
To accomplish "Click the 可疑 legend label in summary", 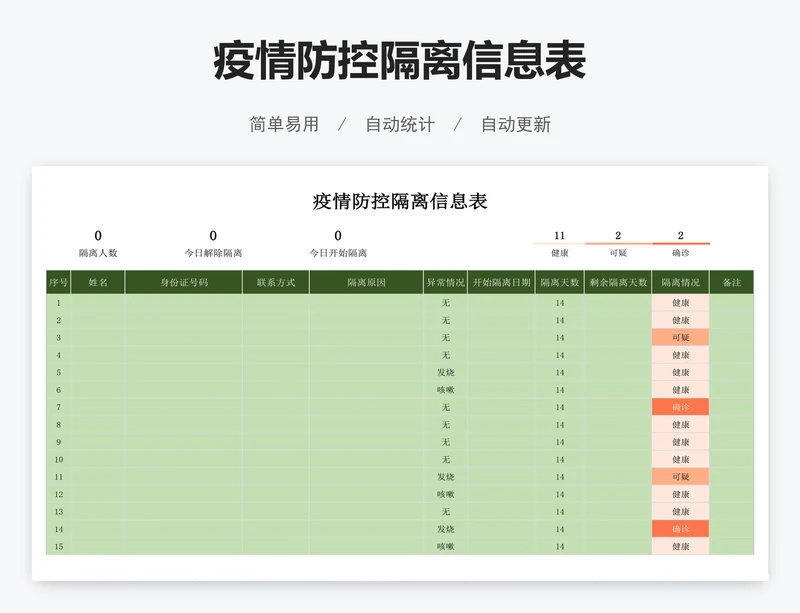I will point(618,253).
